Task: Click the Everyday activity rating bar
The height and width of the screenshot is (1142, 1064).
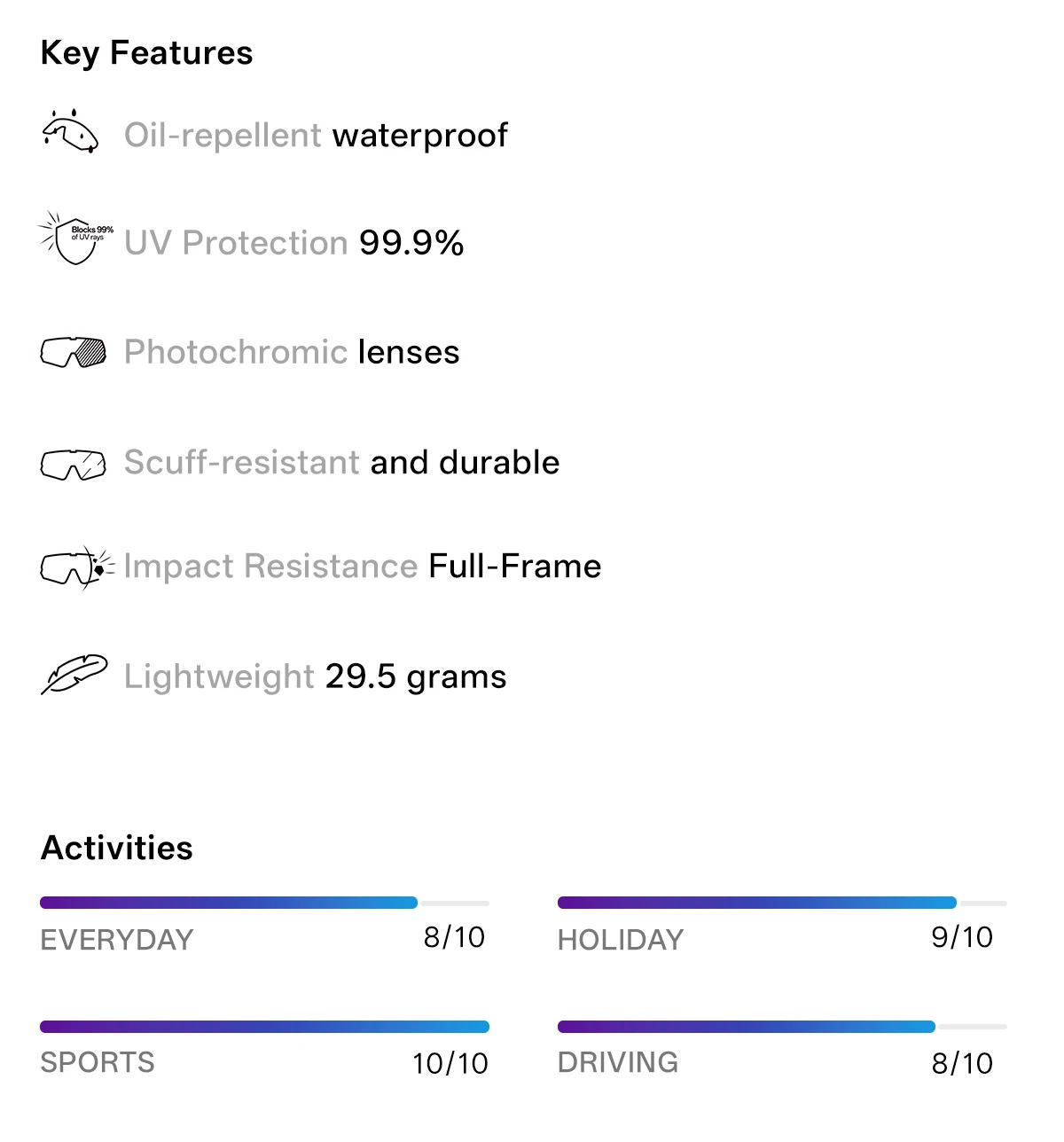Action: tap(264, 903)
